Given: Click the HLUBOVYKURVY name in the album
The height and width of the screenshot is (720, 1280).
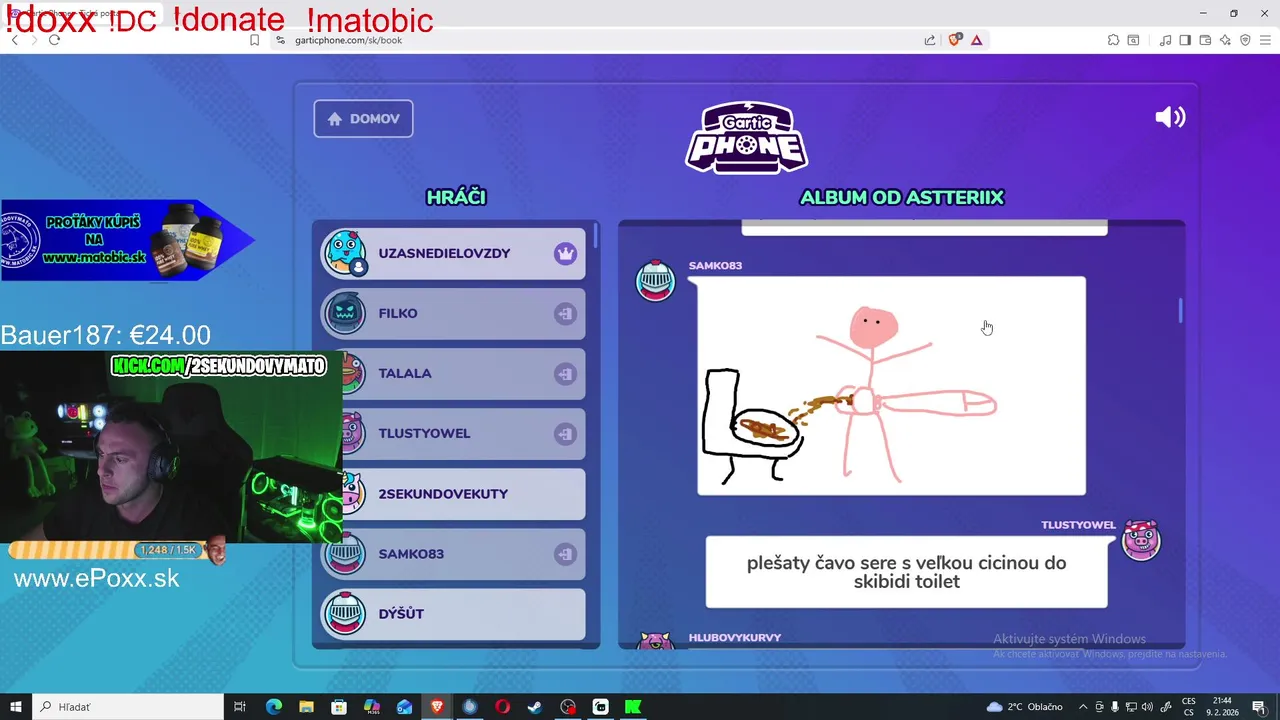Looking at the screenshot, I should click(735, 637).
